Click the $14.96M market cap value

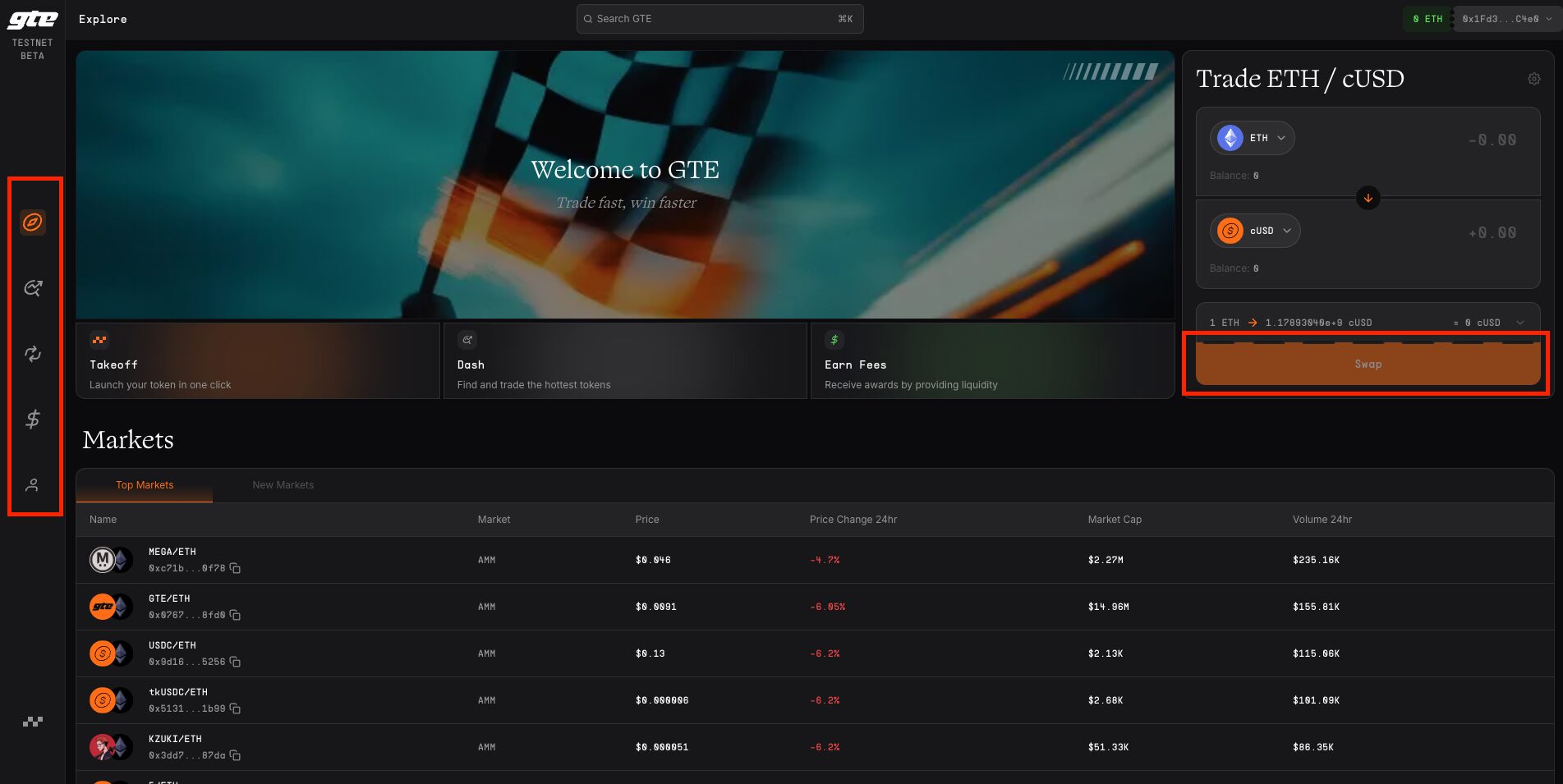pos(1108,607)
